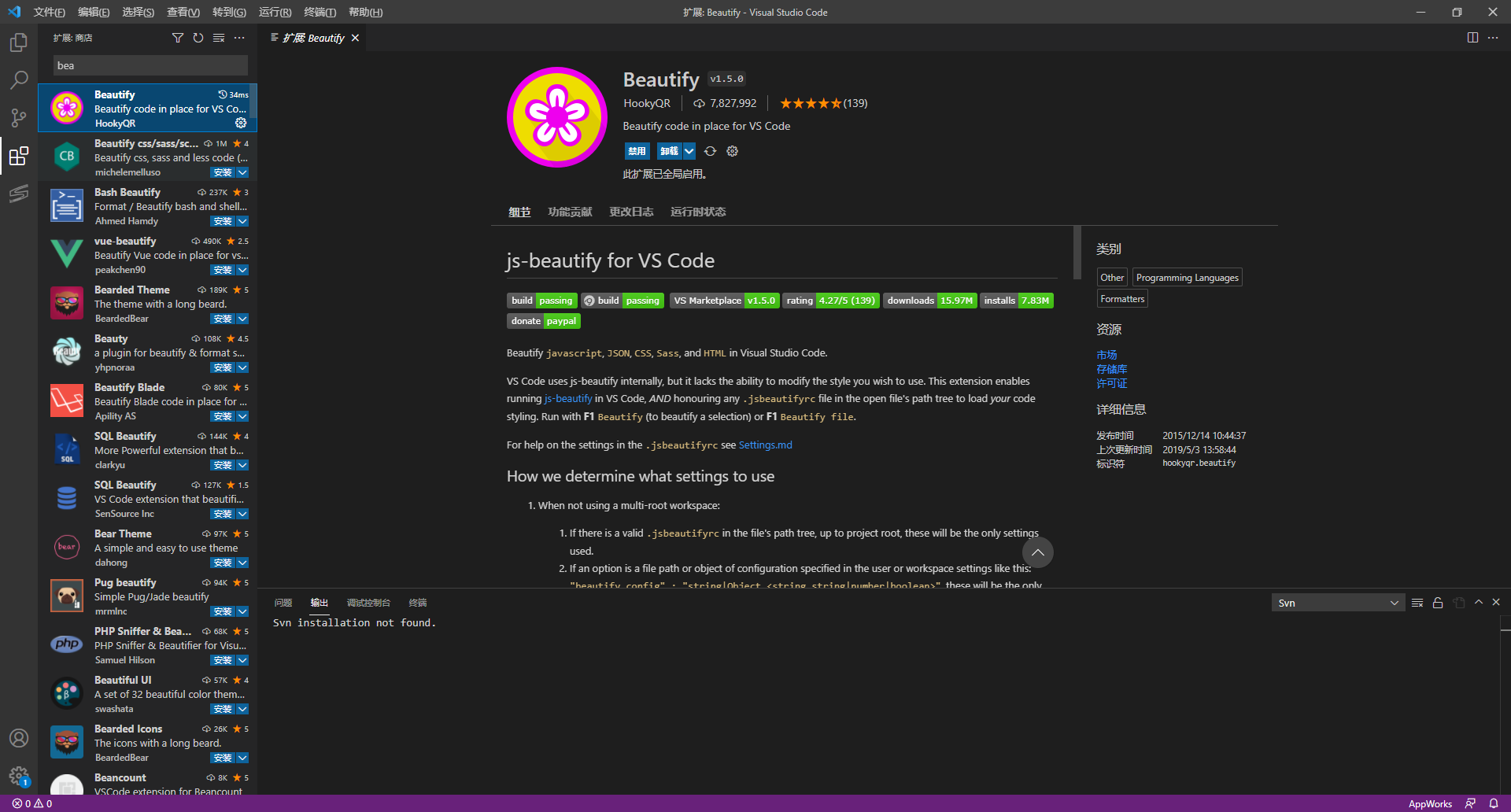Image resolution: width=1511 pixels, height=812 pixels.
Task: Open the Svn output channel dropdown
Action: [x=1338, y=603]
